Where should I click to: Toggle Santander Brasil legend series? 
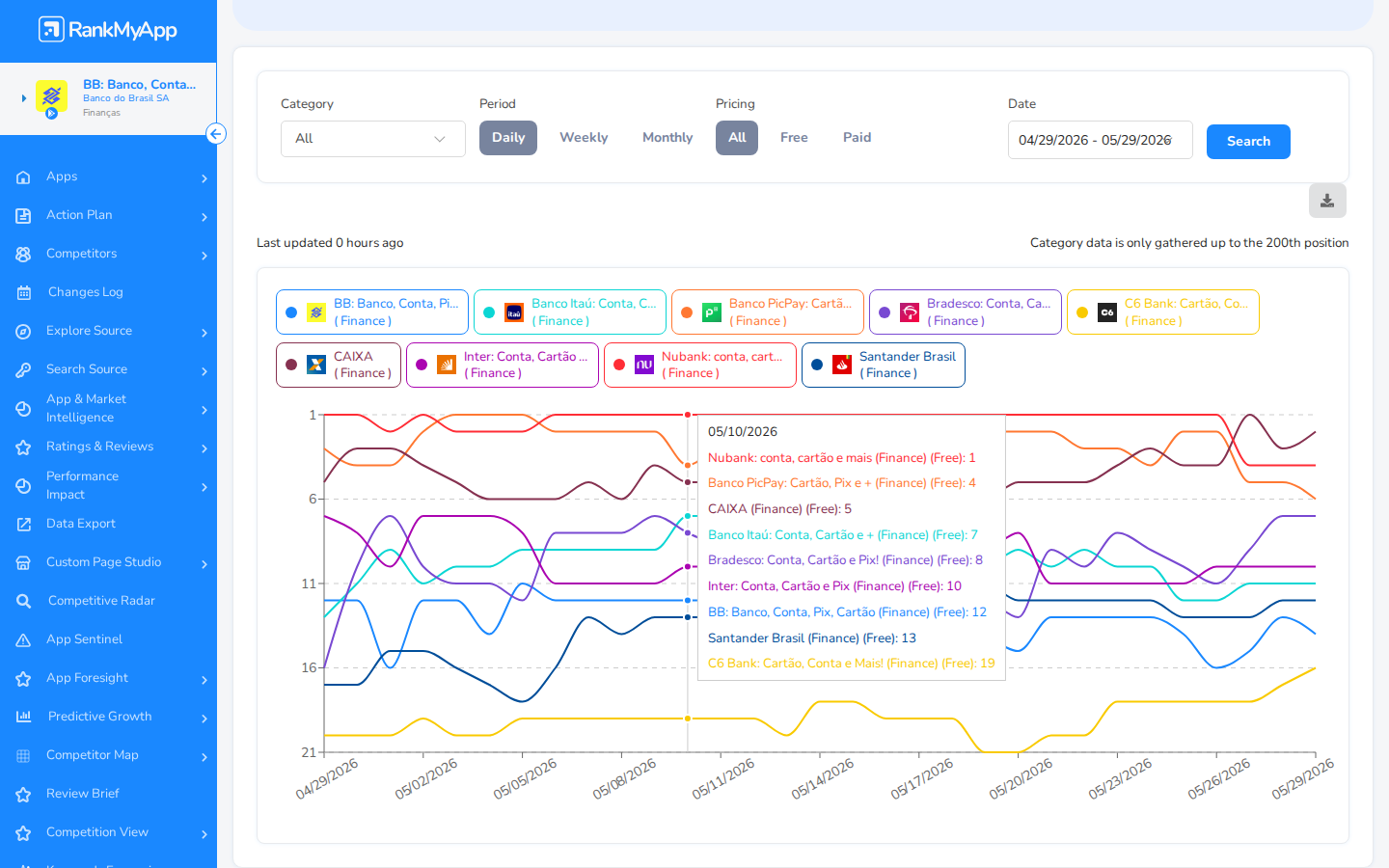884,365
